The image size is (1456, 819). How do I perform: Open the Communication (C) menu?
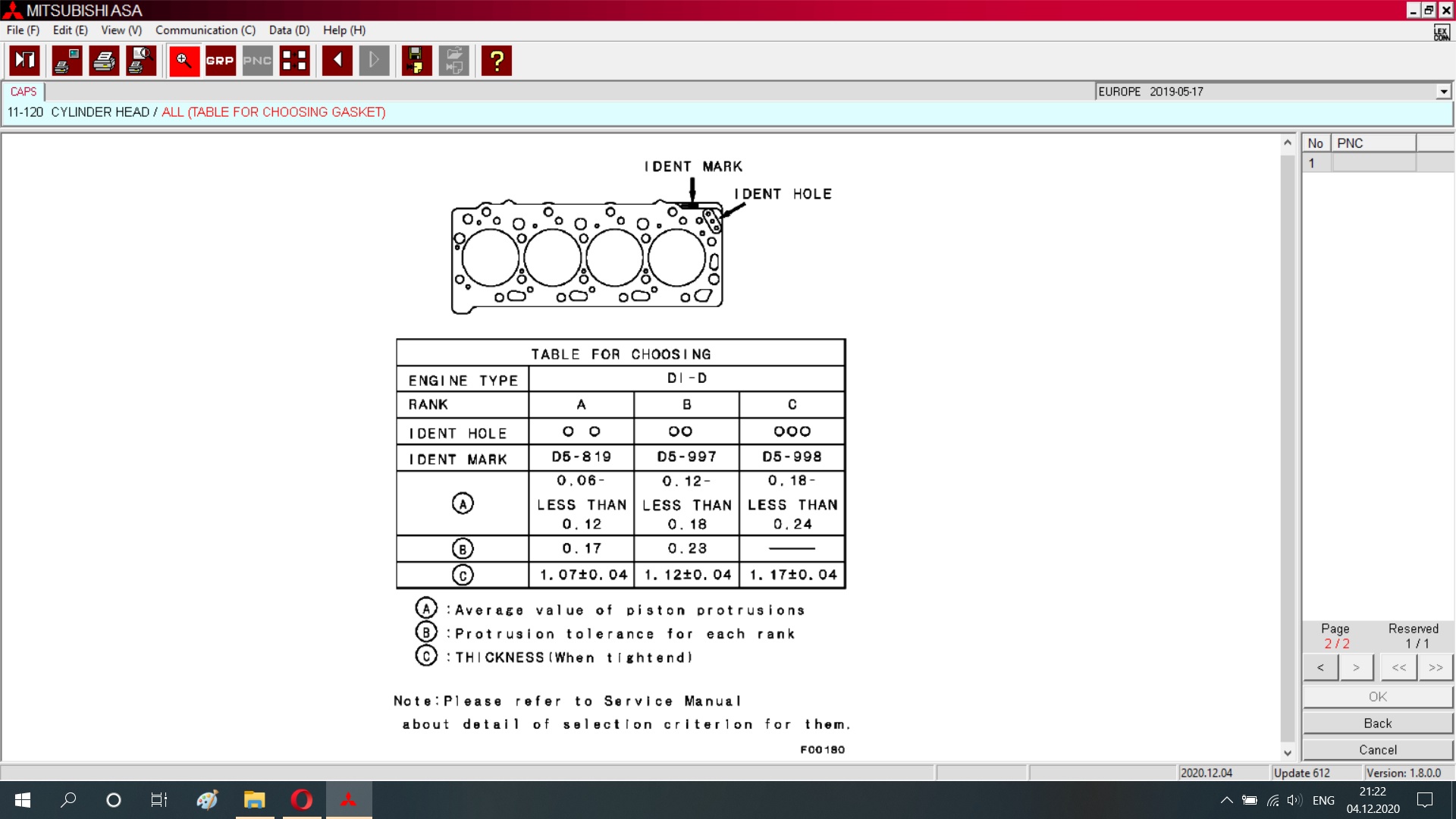coord(205,30)
